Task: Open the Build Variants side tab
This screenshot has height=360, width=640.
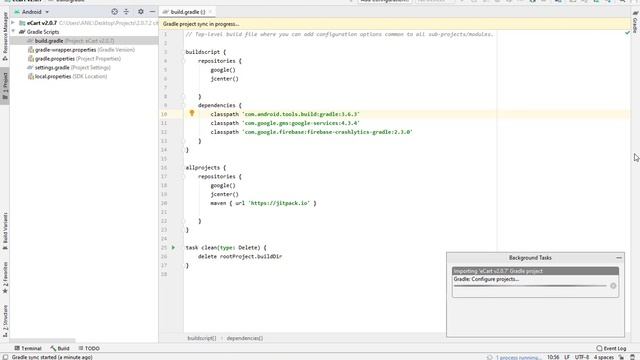Action: point(5,231)
